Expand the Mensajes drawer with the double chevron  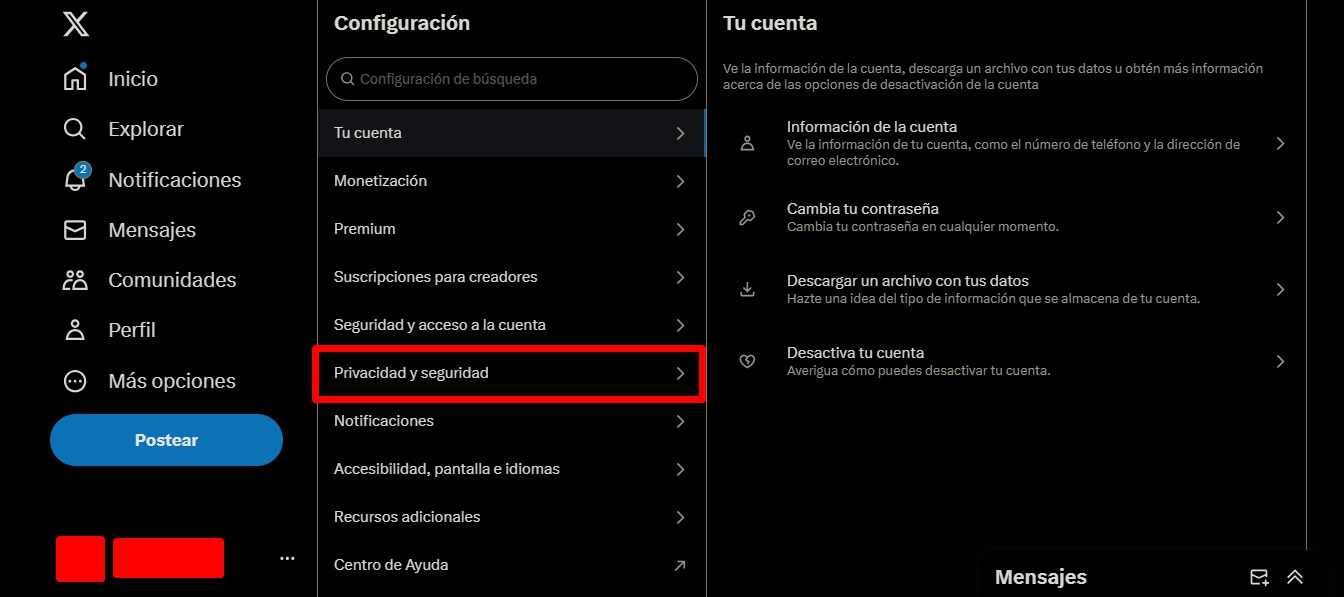[x=1295, y=577]
